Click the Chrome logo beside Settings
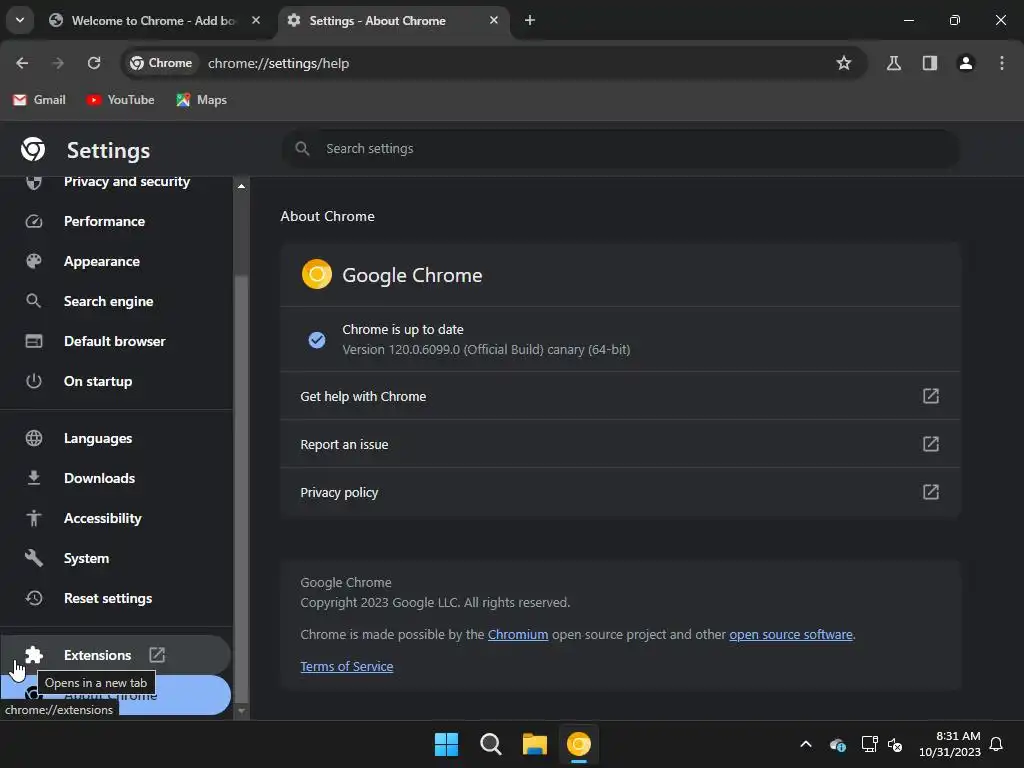This screenshot has width=1024, height=768. tap(33, 150)
